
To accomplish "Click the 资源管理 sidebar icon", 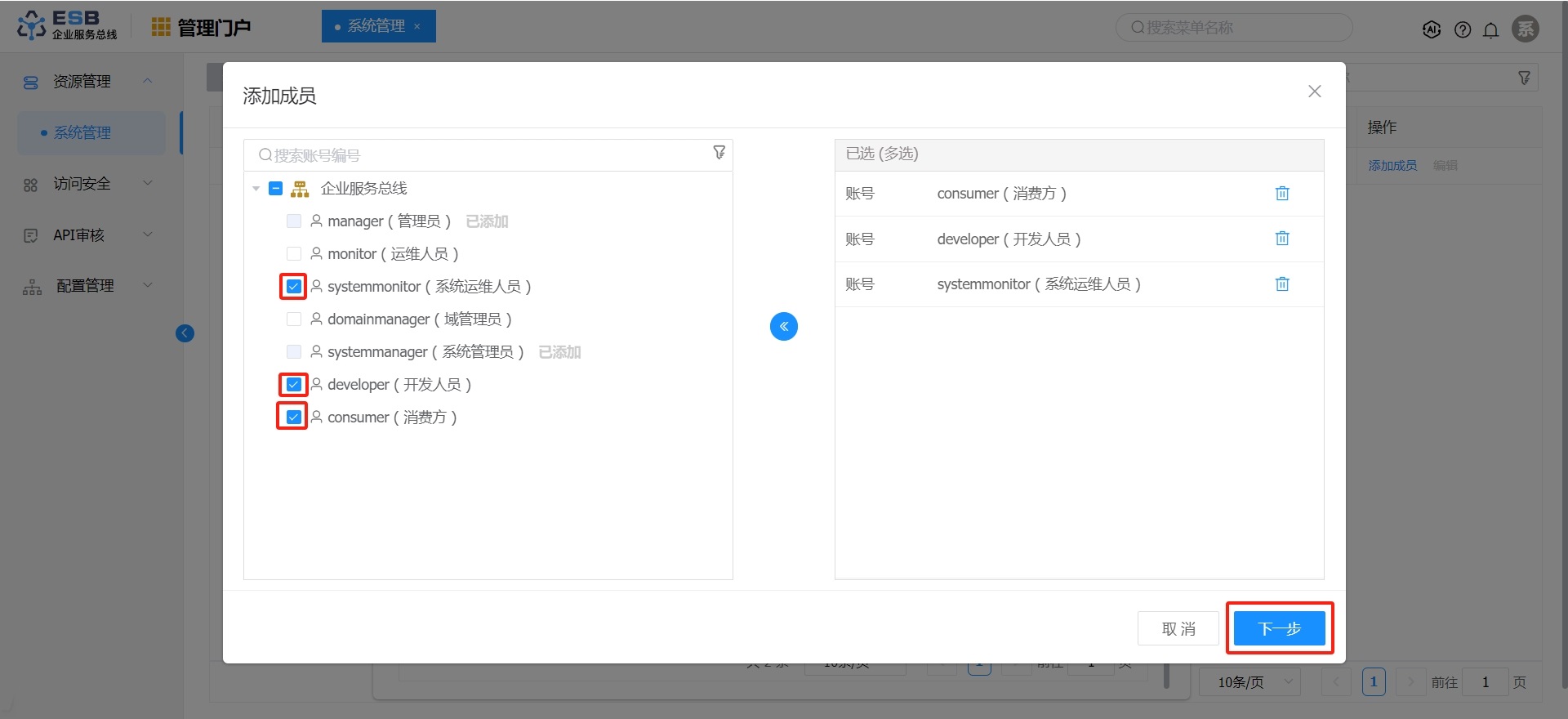I will point(31,83).
